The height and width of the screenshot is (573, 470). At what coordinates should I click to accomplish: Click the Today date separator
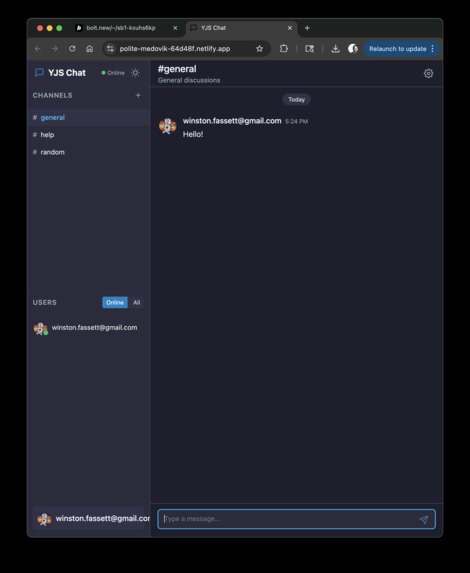coord(296,99)
